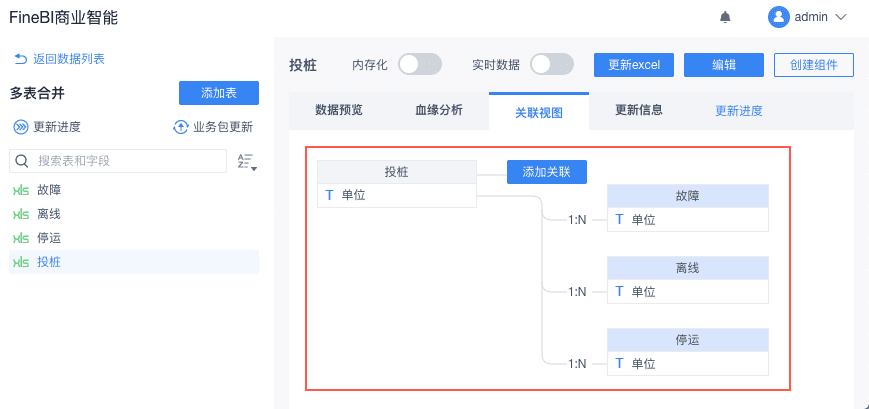The height and width of the screenshot is (409, 869).
Task: Click the Excel icon beside 故障
Action: [x=20, y=189]
